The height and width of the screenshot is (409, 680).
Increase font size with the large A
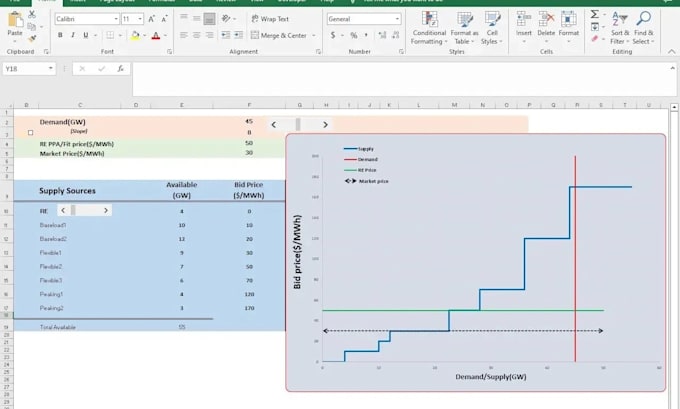[151, 19]
